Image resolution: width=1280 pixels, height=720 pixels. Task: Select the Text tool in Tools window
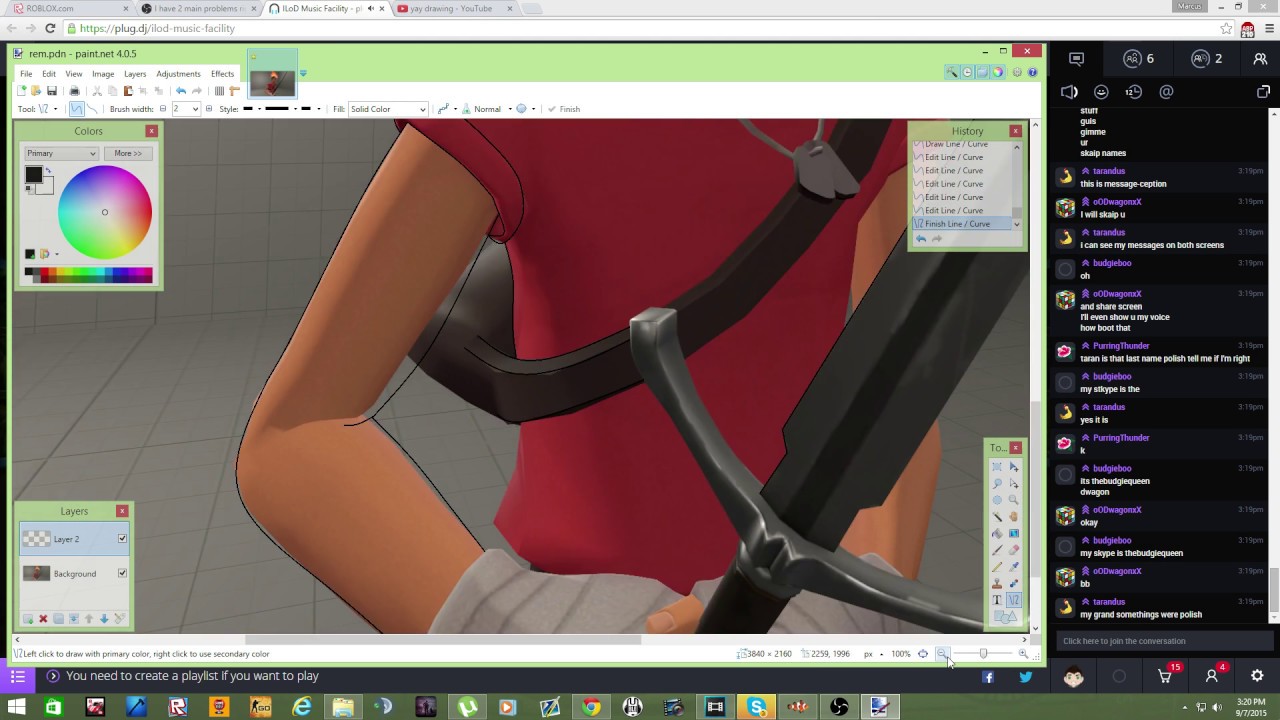tap(997, 600)
